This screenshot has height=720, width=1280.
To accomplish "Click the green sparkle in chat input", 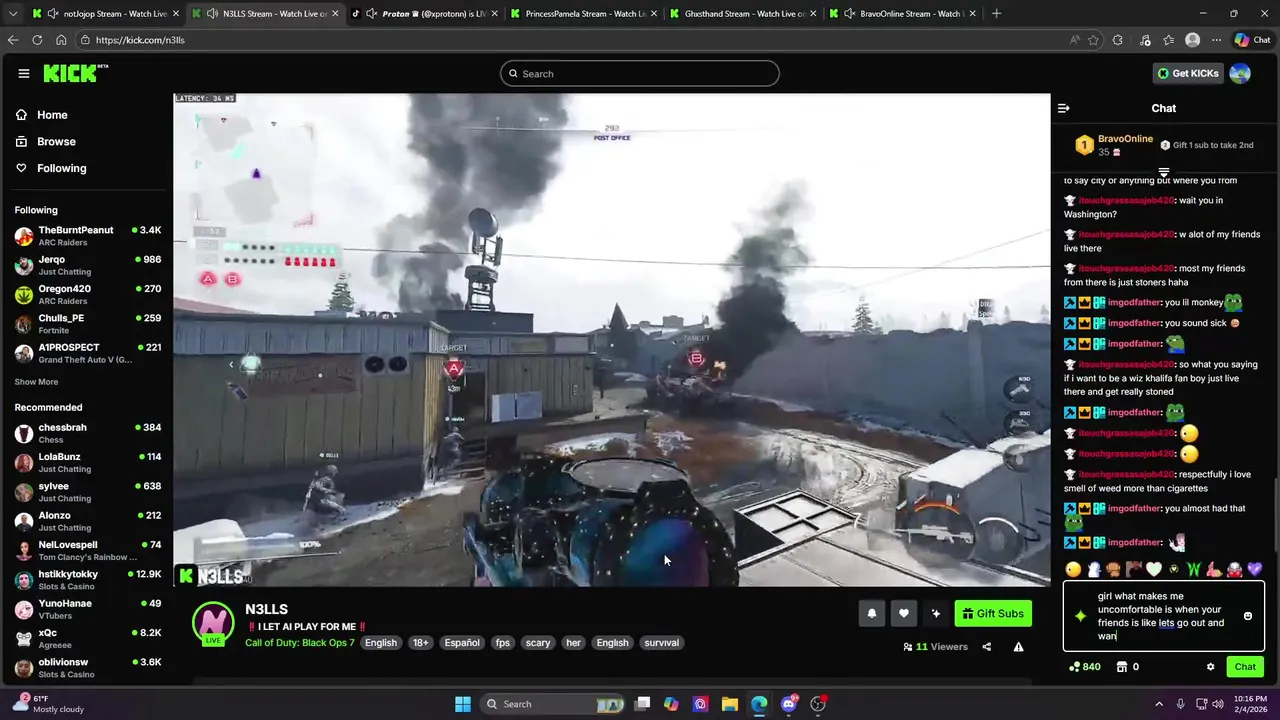I will pyautogui.click(x=1080, y=616).
